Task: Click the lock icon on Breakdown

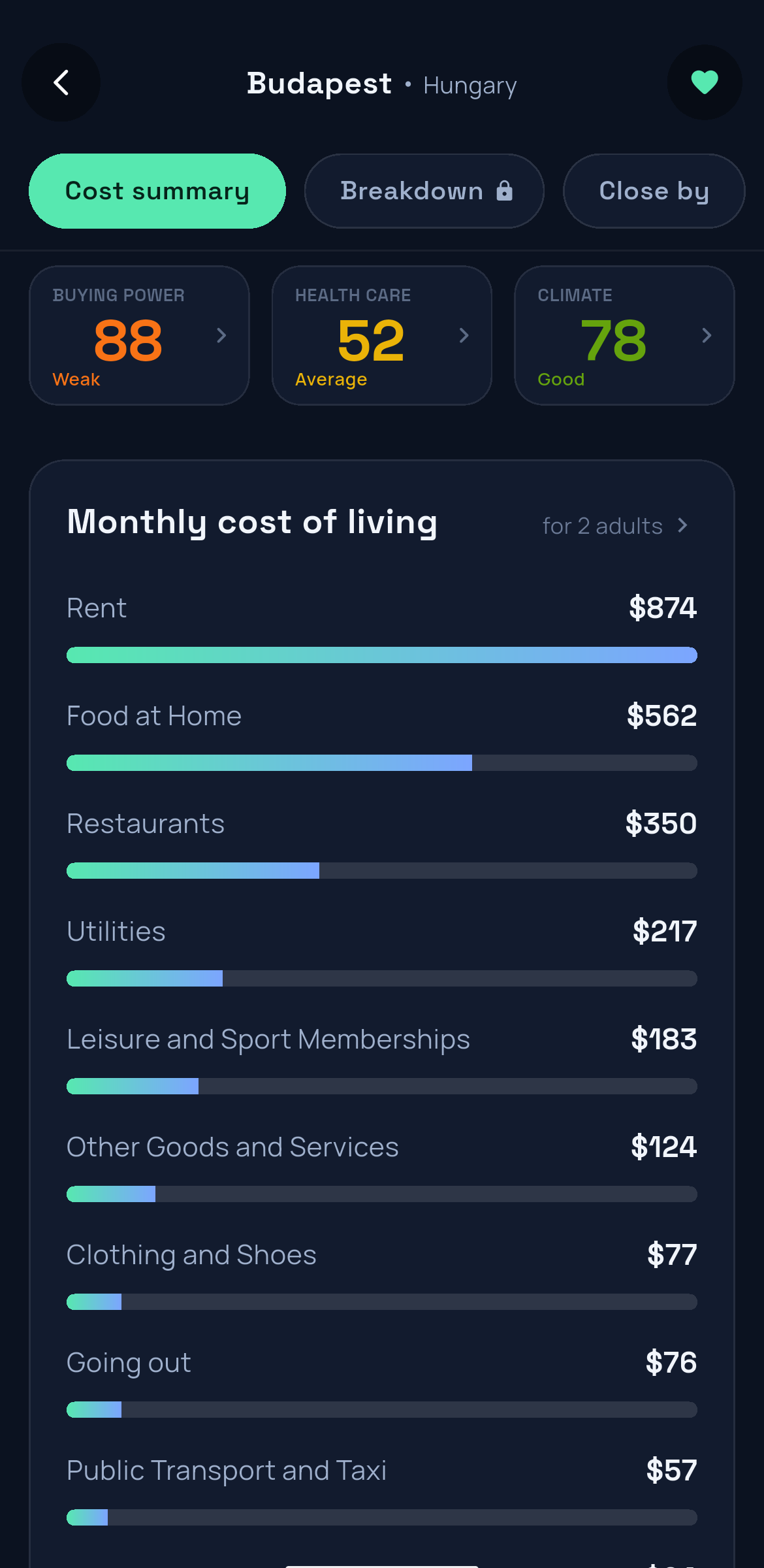Action: tap(504, 191)
